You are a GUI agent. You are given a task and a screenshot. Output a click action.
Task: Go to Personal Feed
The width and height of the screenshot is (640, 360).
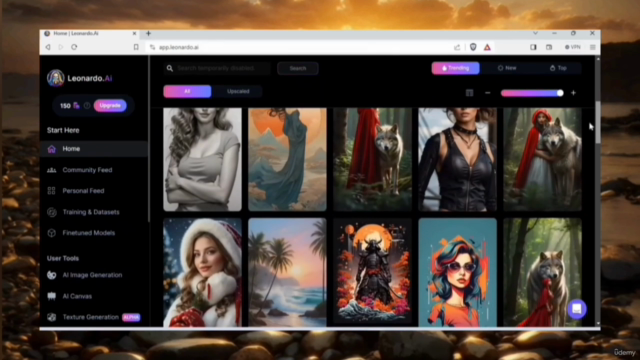point(83,191)
